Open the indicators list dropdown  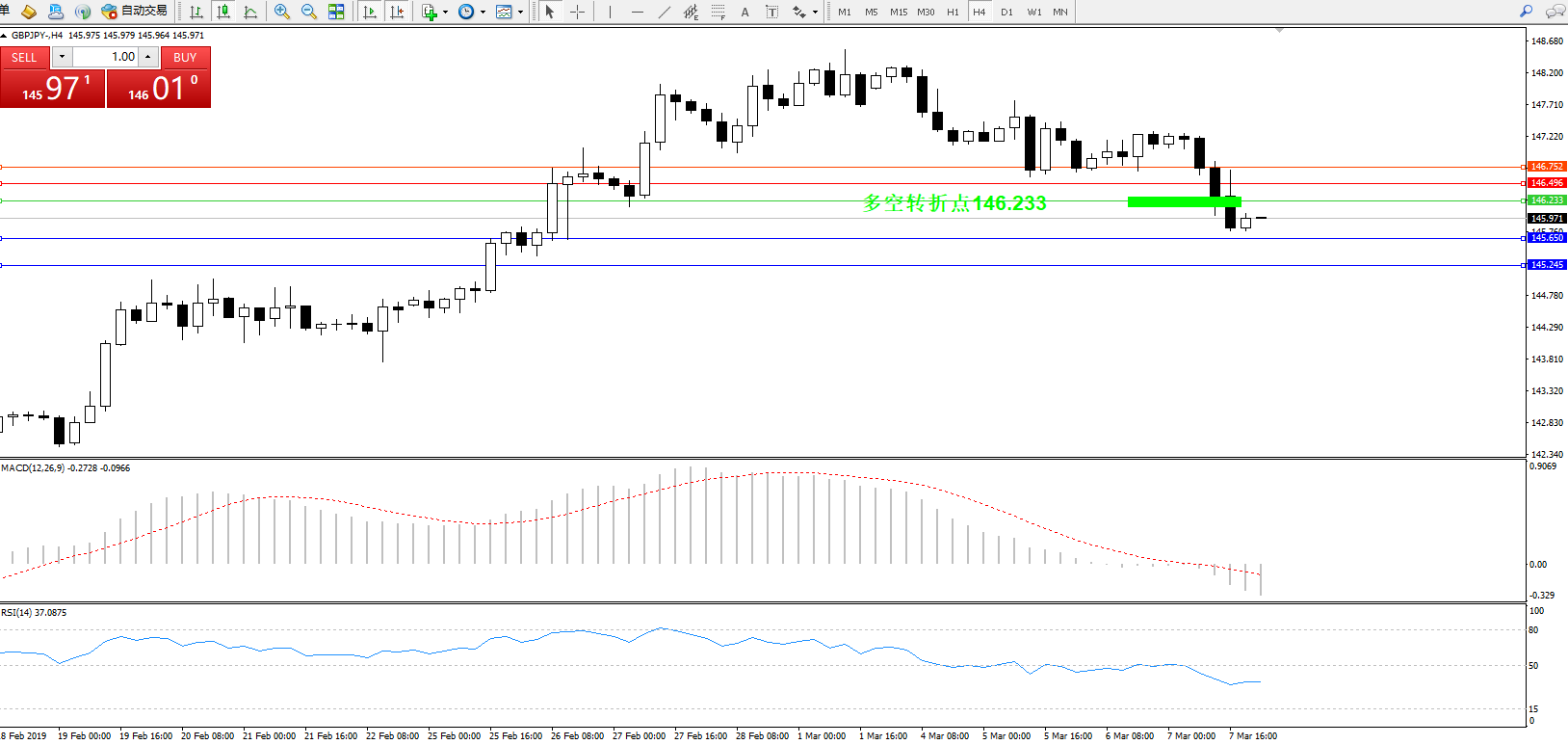click(x=445, y=13)
